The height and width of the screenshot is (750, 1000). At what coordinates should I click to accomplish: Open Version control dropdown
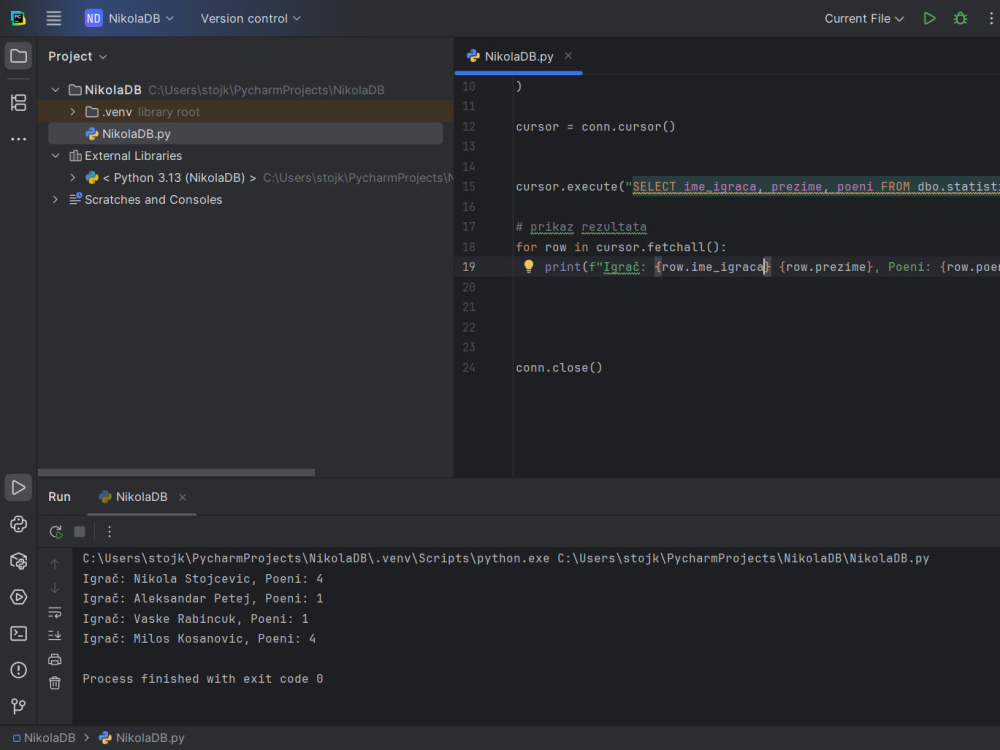tap(251, 18)
